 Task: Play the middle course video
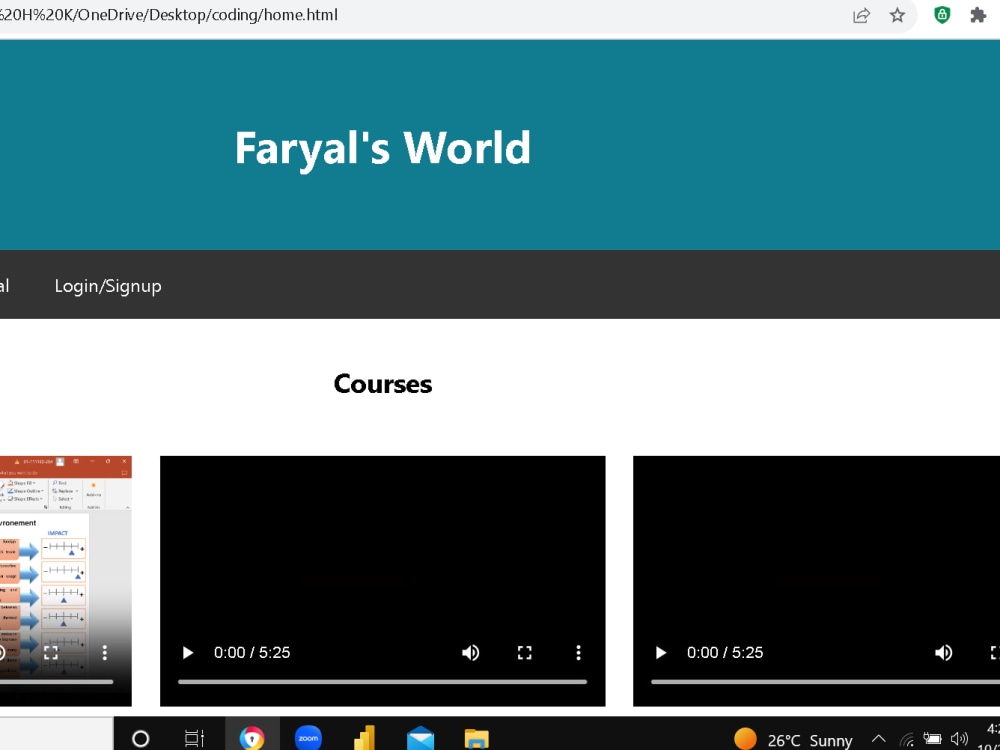tap(188, 652)
